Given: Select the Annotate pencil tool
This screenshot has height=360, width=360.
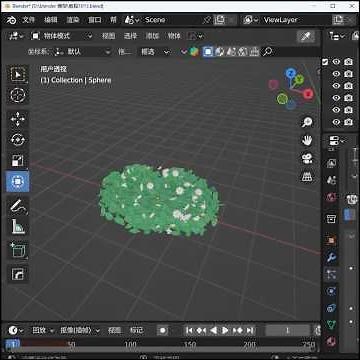Looking at the screenshot, I should [x=17, y=206].
